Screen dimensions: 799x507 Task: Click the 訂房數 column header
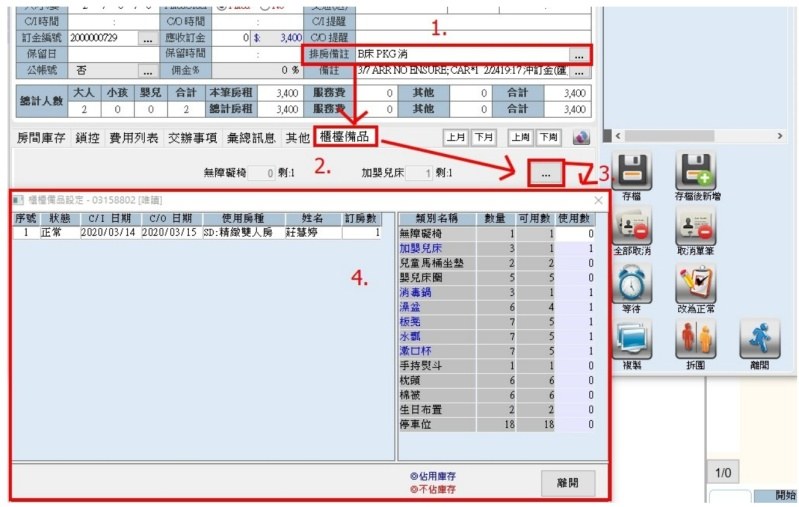point(361,219)
